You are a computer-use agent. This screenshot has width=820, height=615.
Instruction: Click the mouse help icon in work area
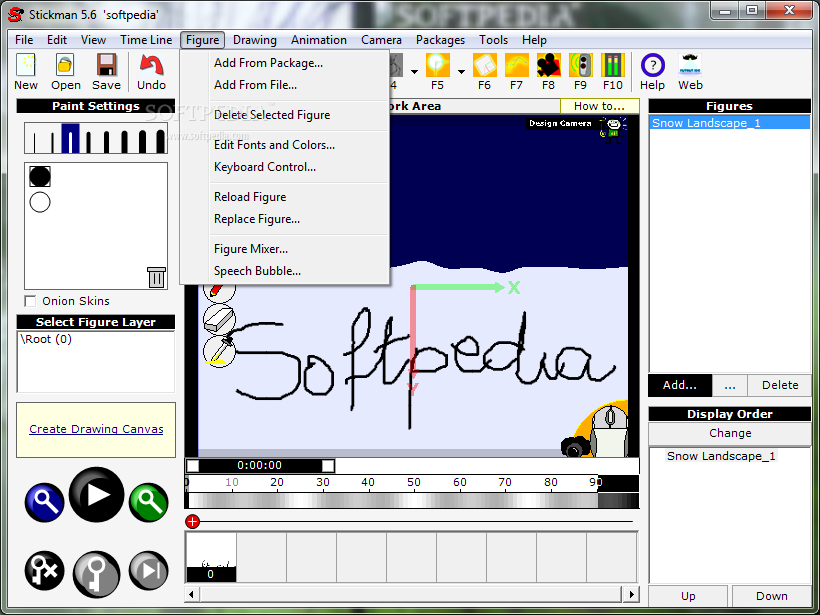610,429
